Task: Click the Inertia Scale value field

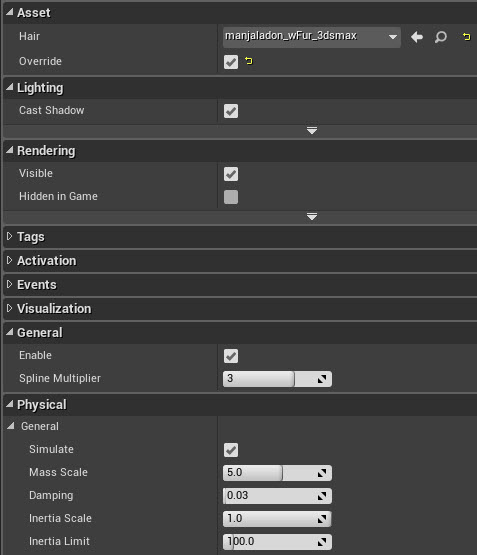Action: tap(277, 519)
